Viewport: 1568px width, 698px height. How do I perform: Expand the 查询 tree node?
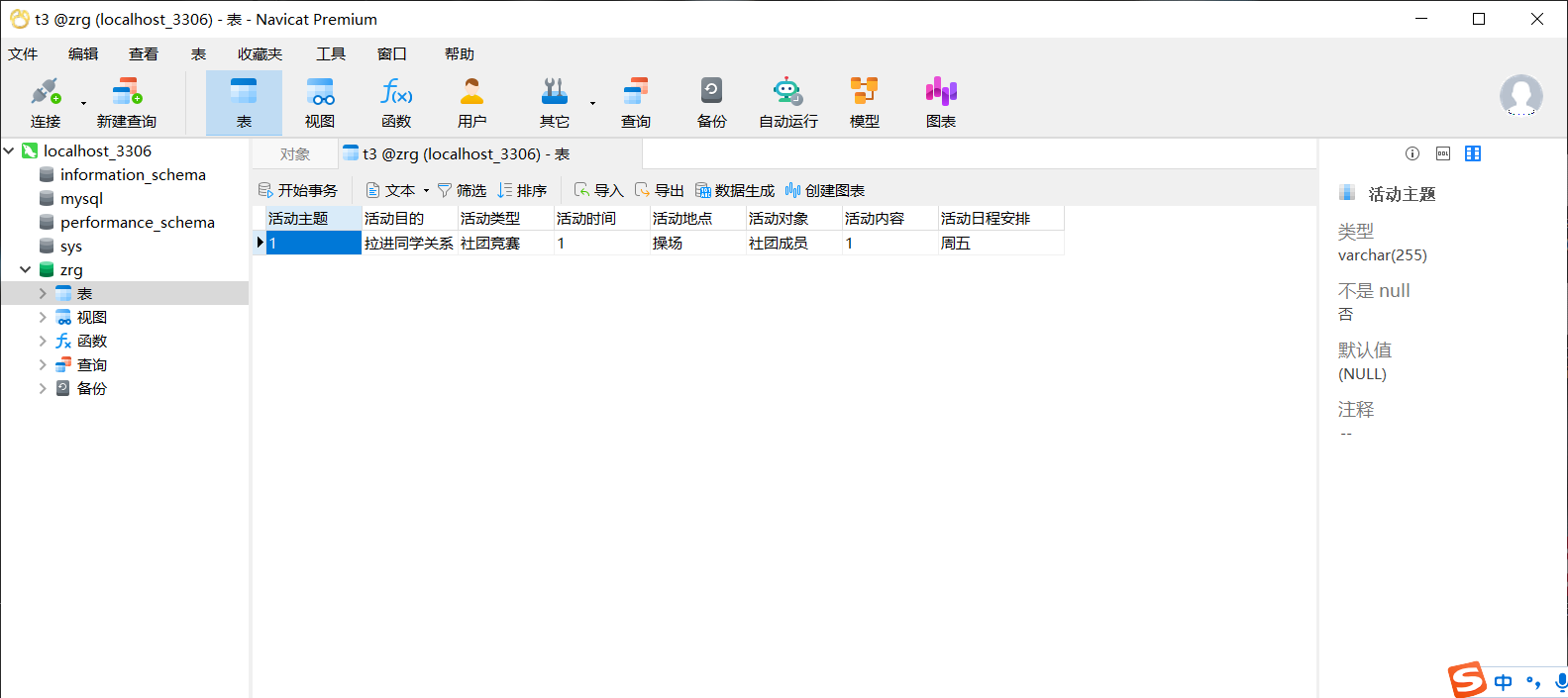coord(43,364)
